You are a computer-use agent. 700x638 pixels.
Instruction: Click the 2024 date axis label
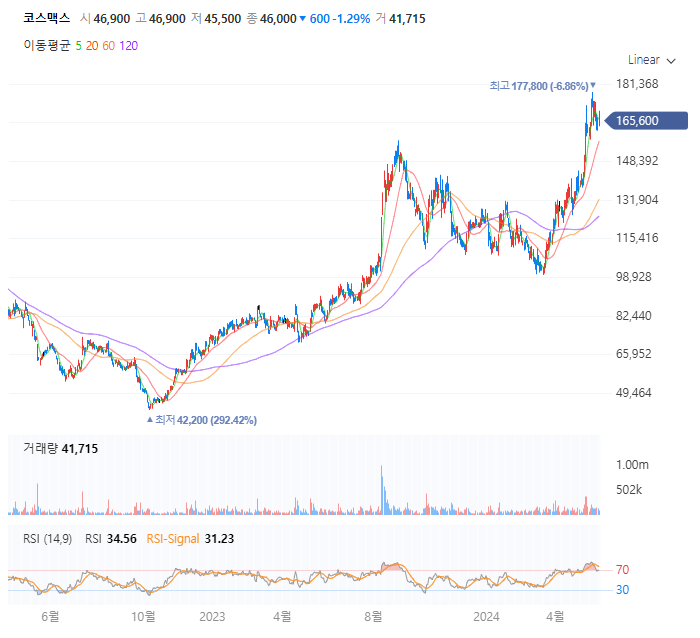486,617
